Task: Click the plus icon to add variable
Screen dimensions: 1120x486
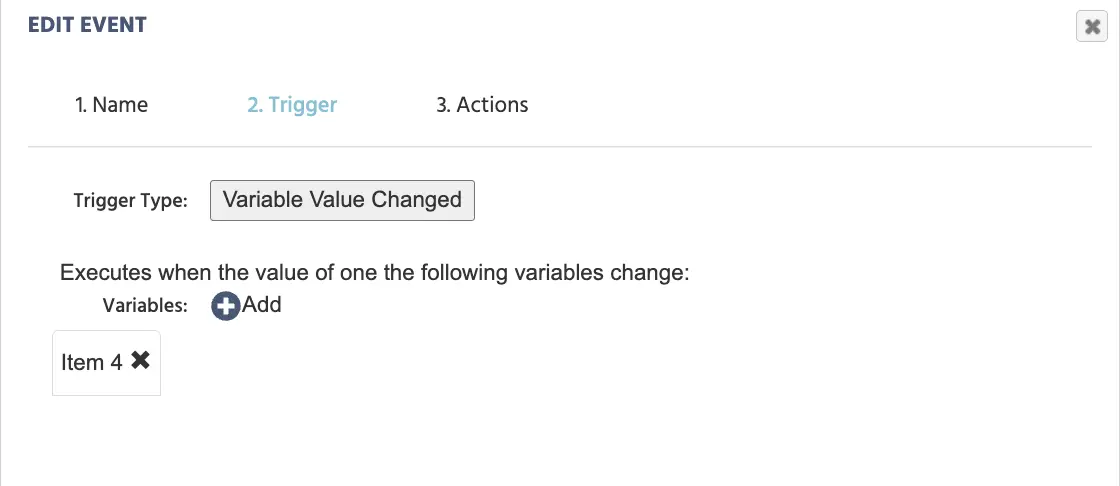Action: pos(226,307)
